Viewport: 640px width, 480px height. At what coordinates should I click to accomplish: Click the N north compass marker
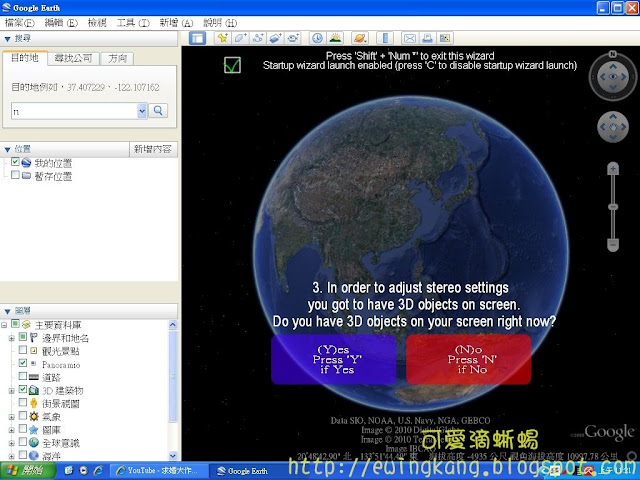(613, 54)
